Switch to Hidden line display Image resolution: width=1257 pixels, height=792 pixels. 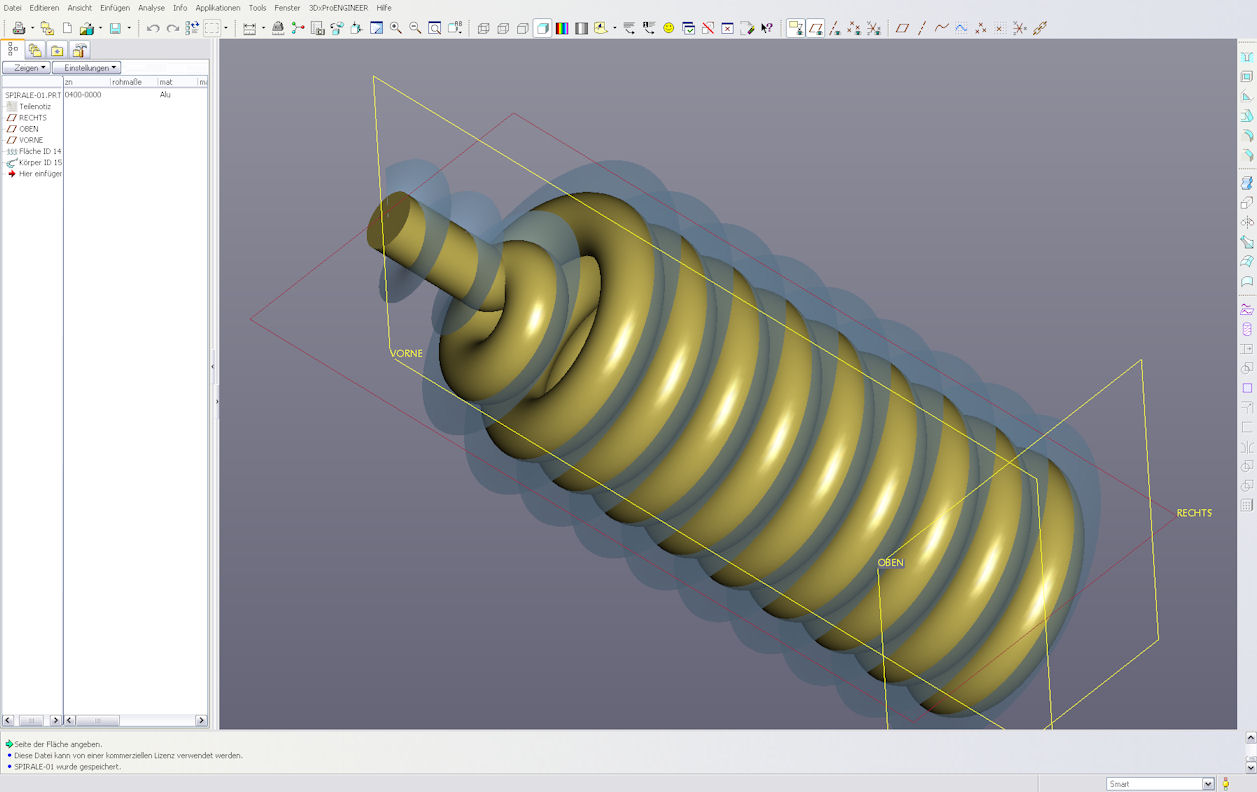[503, 28]
